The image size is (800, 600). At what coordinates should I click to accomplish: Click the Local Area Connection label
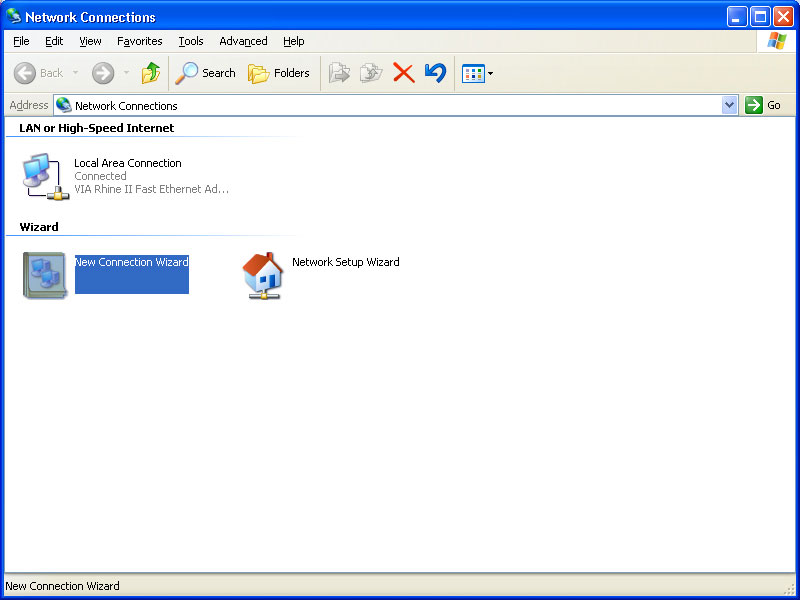[x=128, y=163]
